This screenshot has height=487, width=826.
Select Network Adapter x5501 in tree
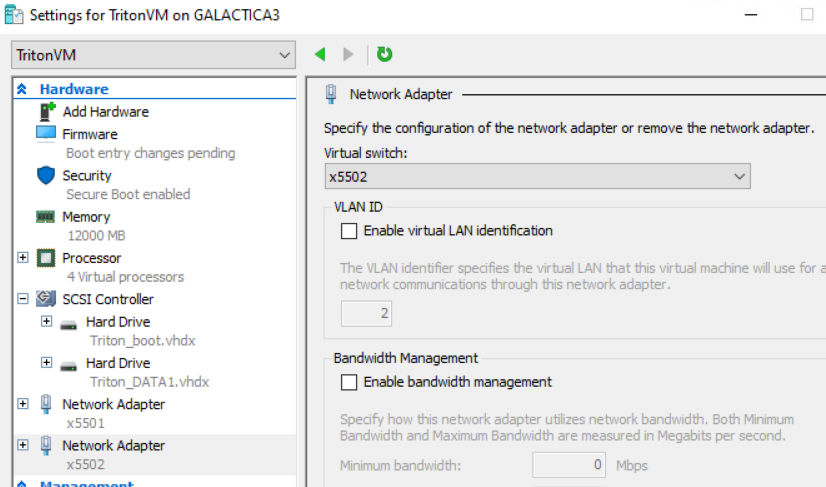pos(113,405)
